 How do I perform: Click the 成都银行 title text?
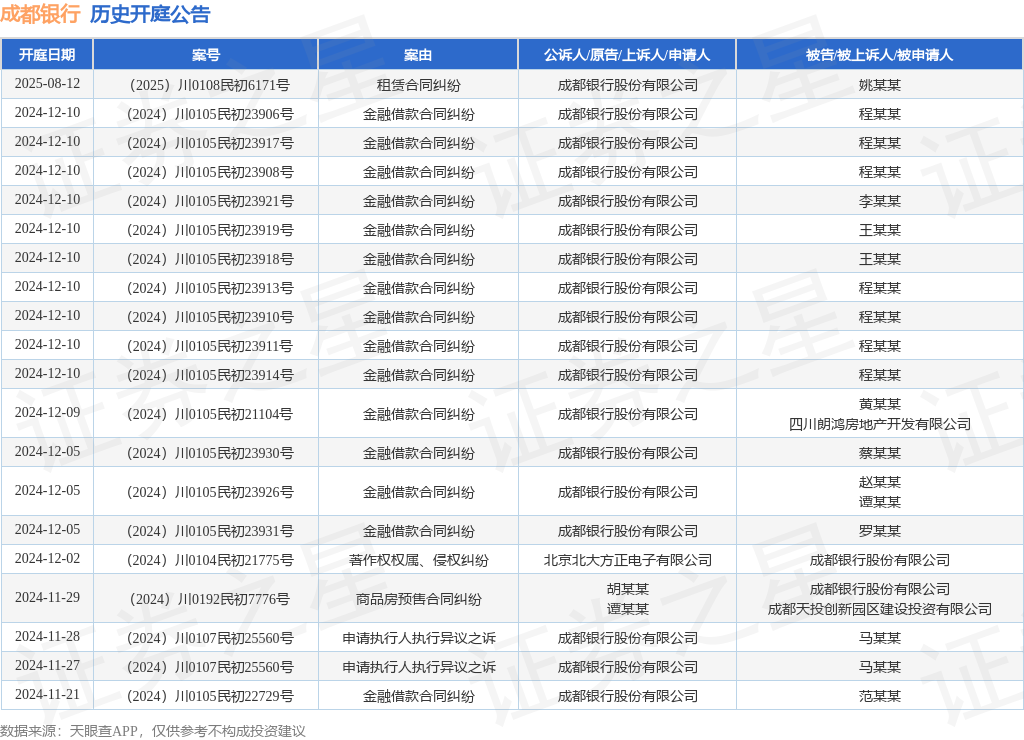40,14
